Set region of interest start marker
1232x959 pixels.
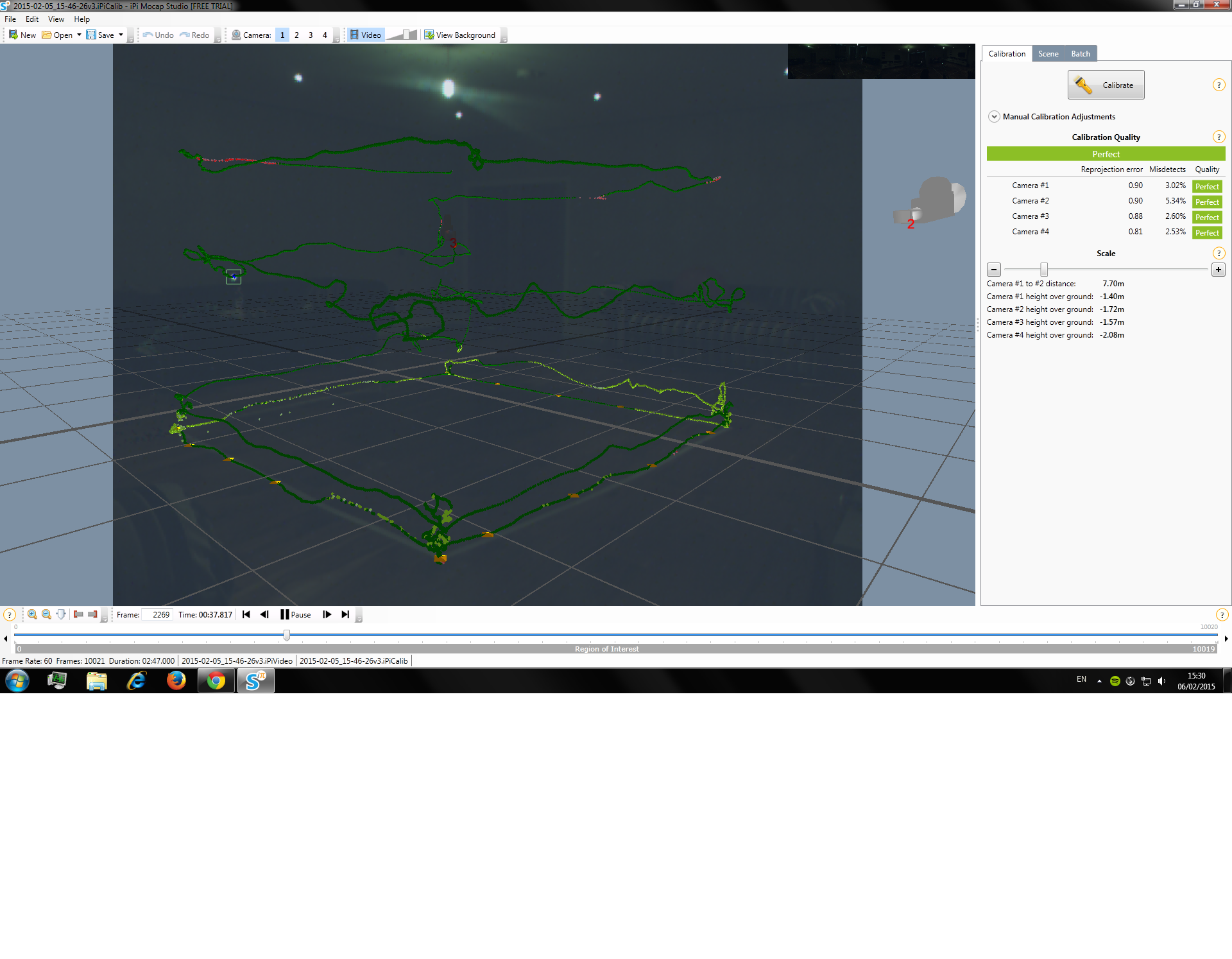point(78,614)
